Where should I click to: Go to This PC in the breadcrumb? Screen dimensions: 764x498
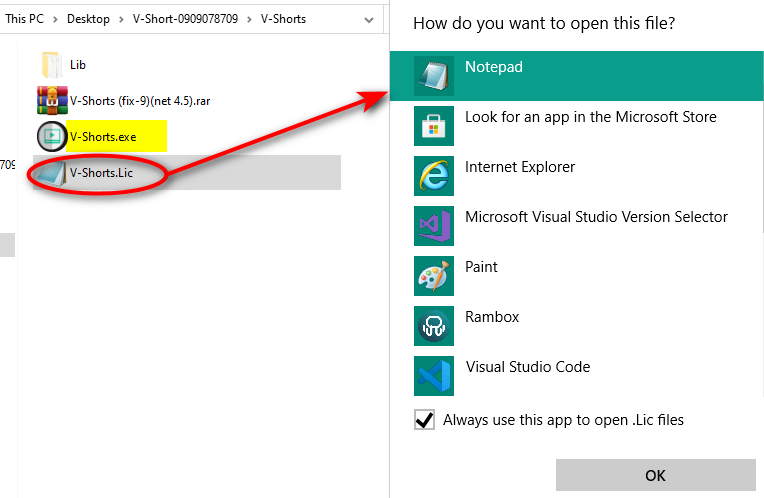pyautogui.click(x=24, y=19)
